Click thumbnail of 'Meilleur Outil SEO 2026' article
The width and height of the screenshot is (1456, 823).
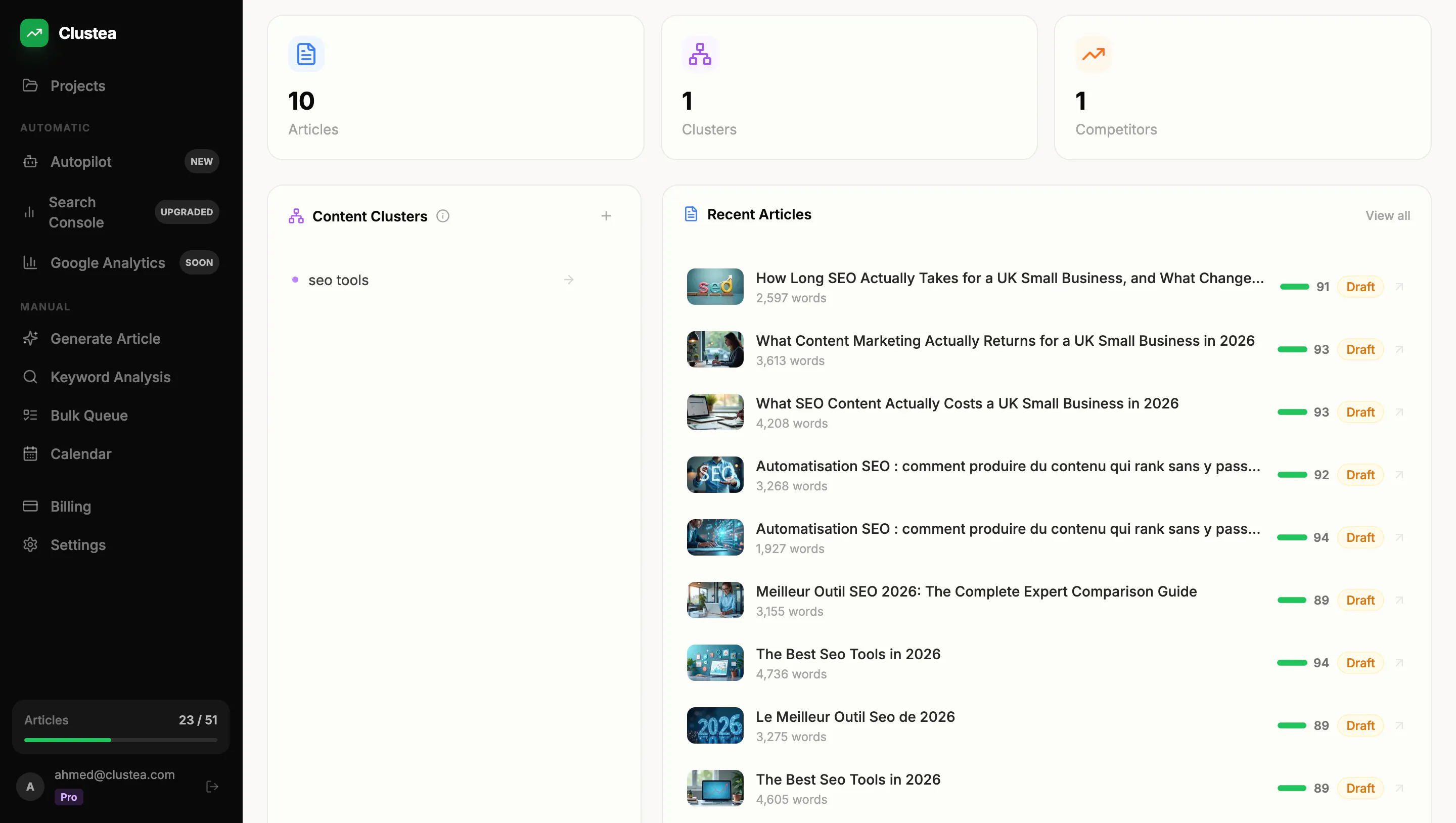(x=715, y=600)
